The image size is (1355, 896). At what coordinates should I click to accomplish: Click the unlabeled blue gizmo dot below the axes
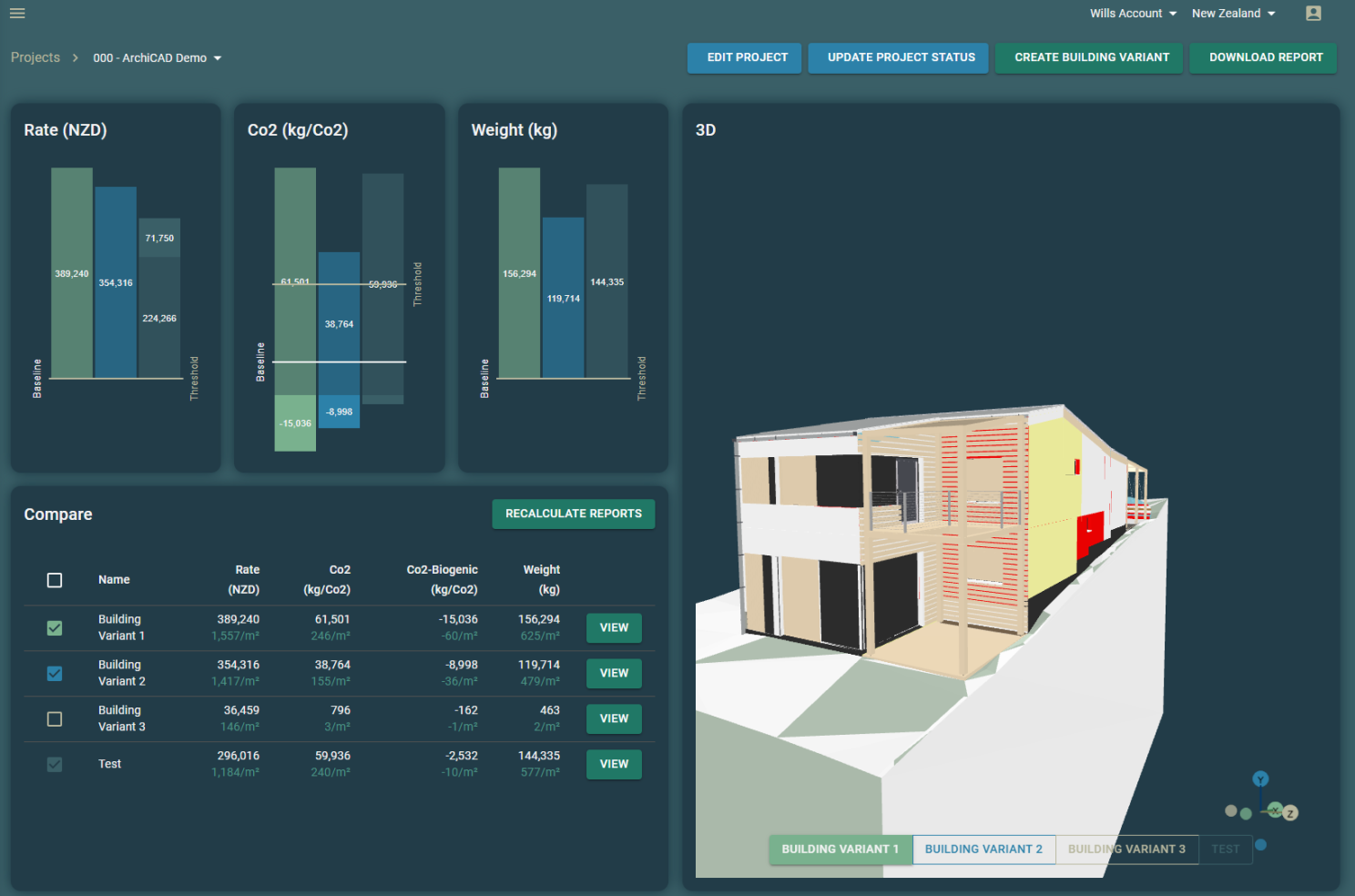(x=1260, y=845)
